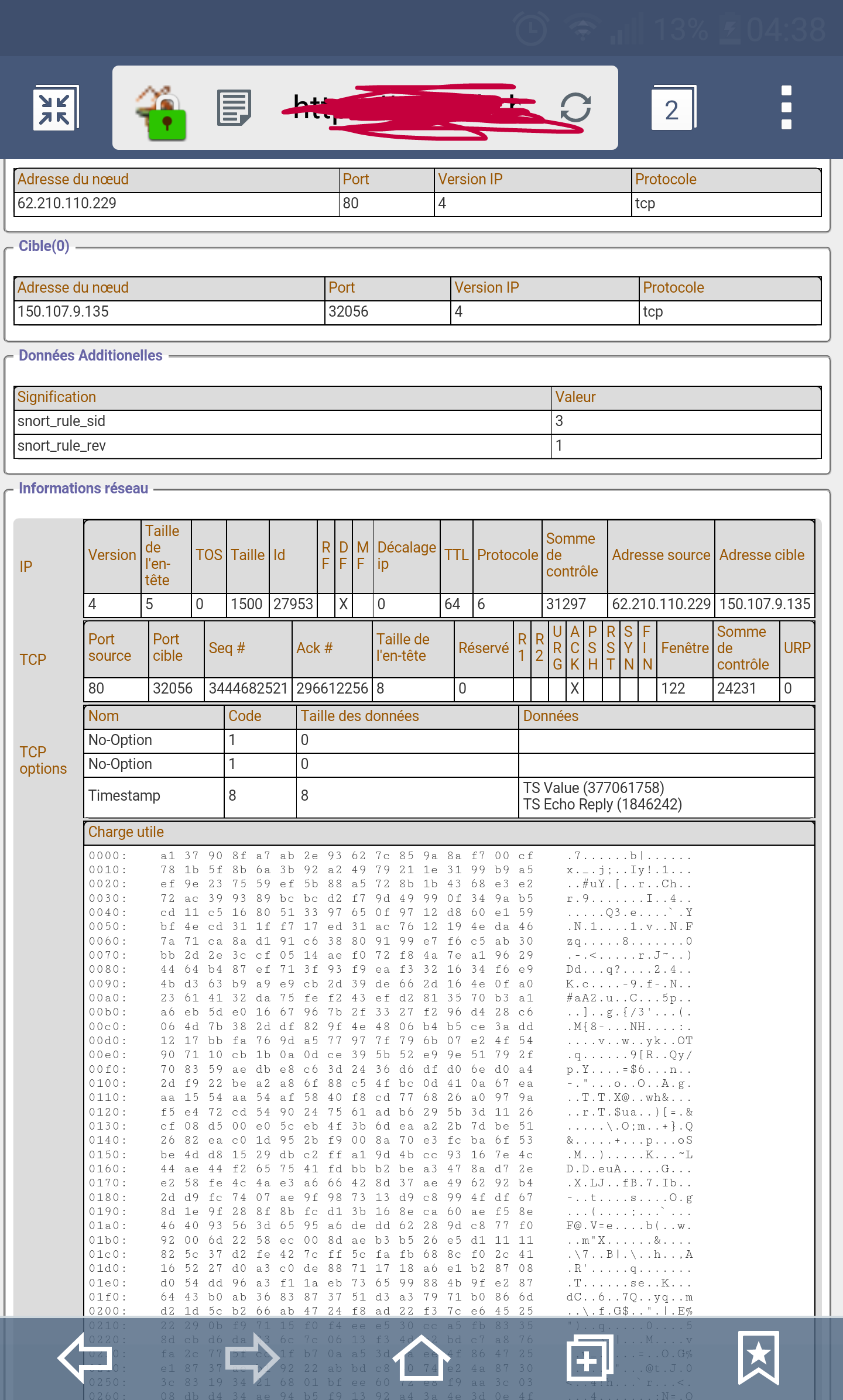Tap the Wi-Fi status icon
This screenshot has width=843, height=1400.
(x=582, y=29)
